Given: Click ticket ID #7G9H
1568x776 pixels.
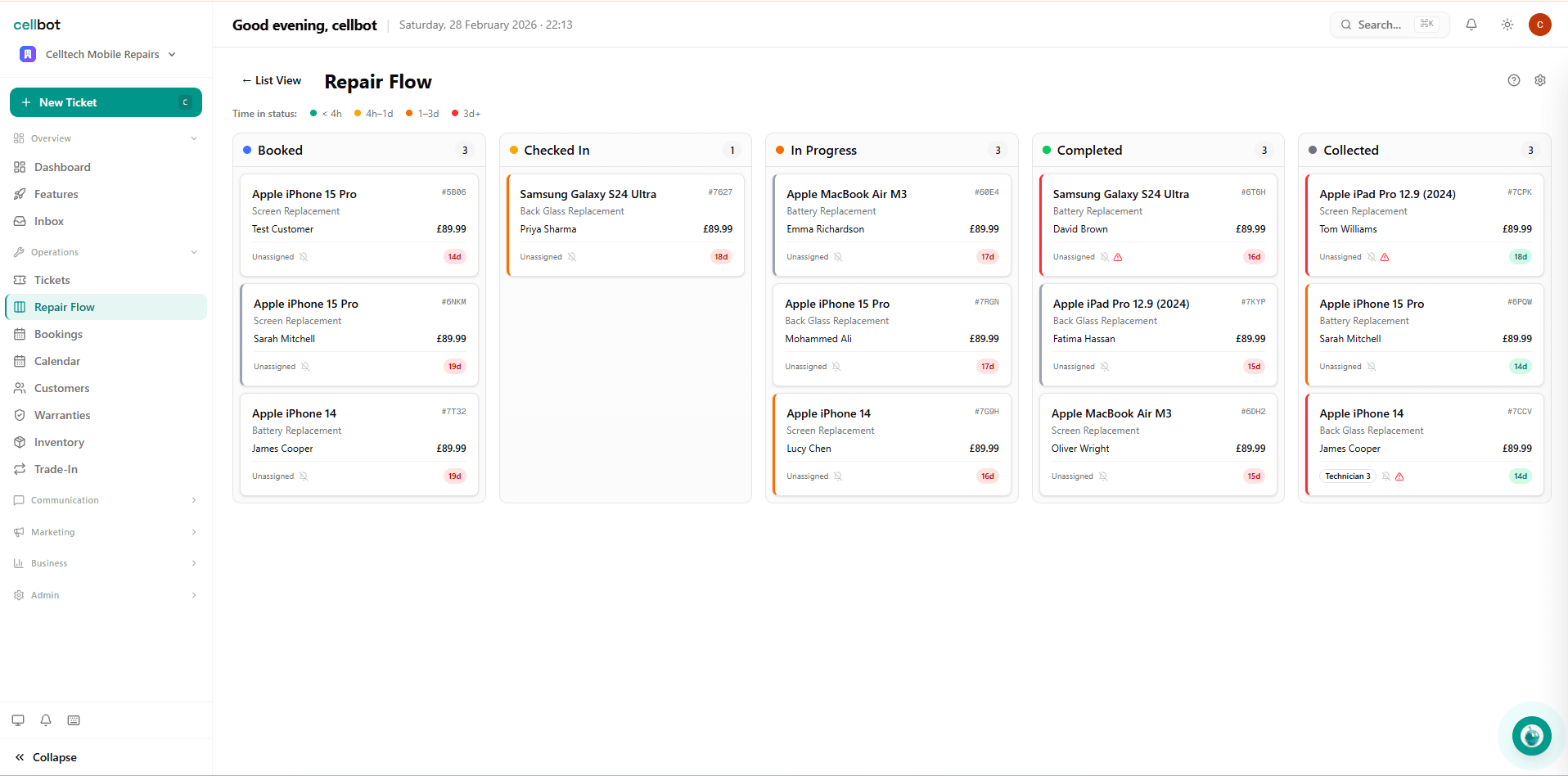Looking at the screenshot, I should click(x=987, y=412).
